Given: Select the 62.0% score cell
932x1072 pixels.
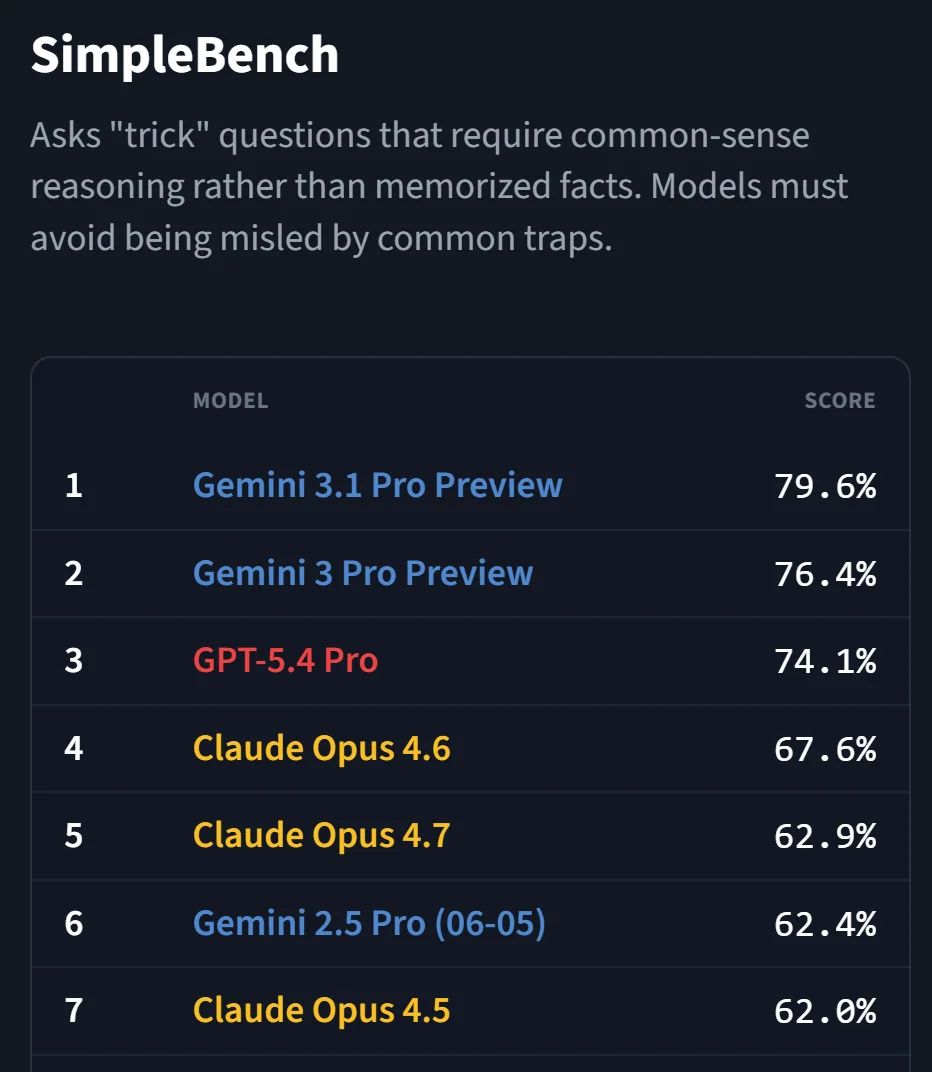Looking at the screenshot, I should point(825,1011).
